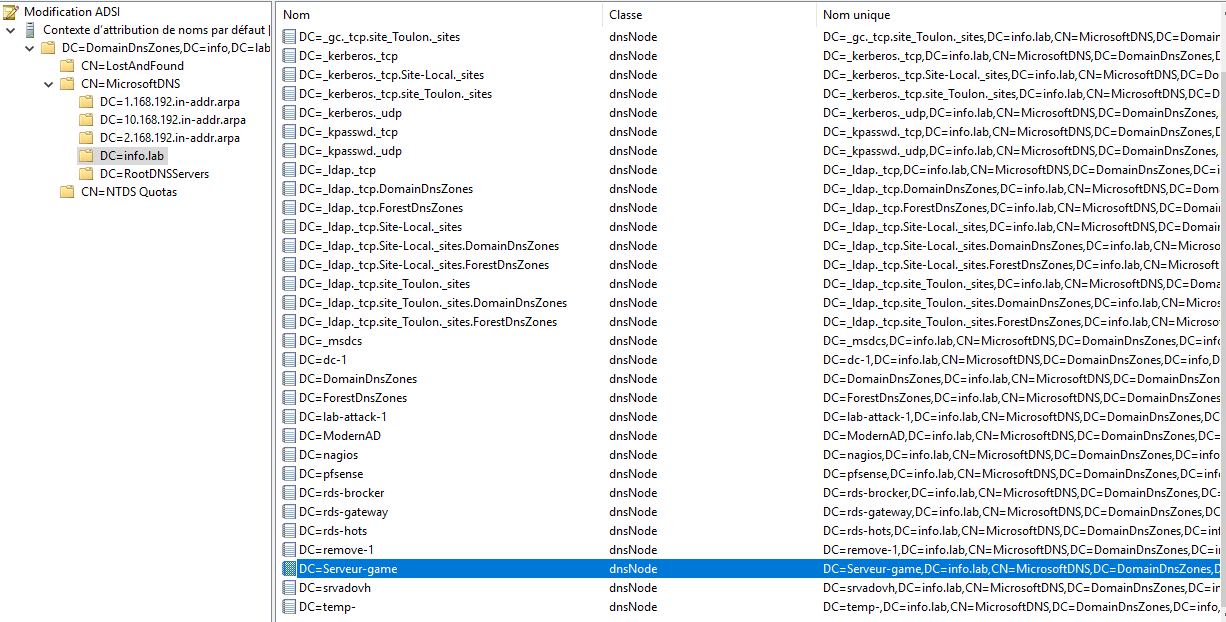Viewport: 1226px width, 622px height.
Task: Click the dnsNode icon of DC=_kpasswd._tcp
Action: [289, 132]
